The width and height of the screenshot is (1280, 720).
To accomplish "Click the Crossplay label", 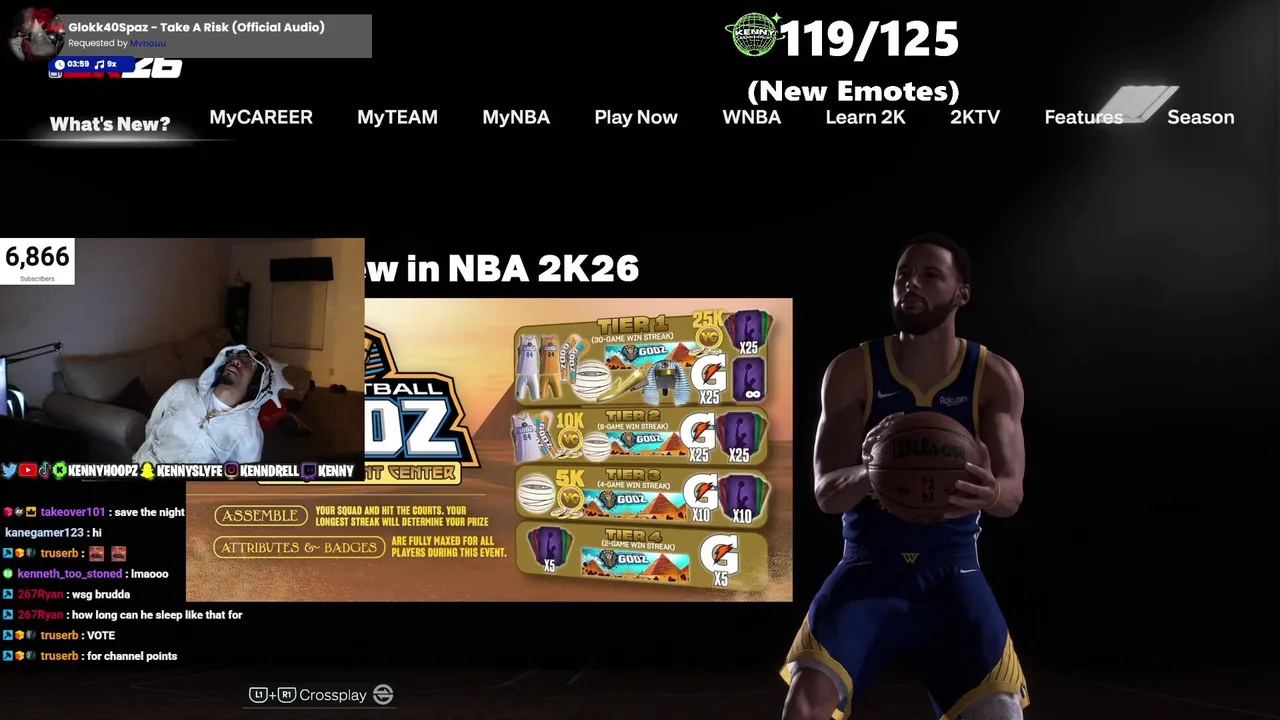I will click(x=333, y=695).
